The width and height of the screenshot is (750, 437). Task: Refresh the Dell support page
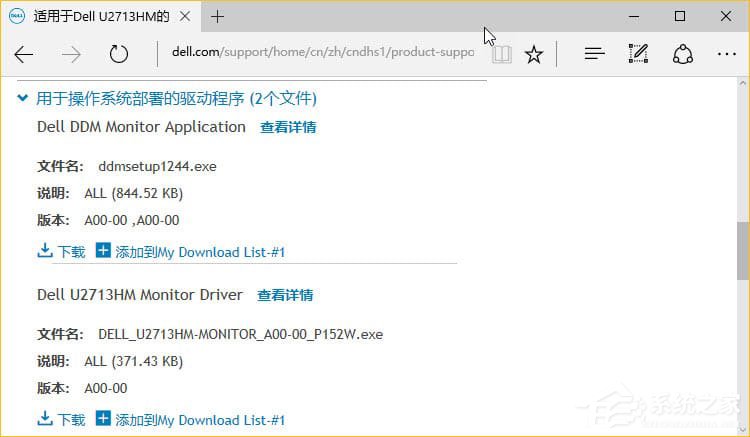tap(118, 54)
